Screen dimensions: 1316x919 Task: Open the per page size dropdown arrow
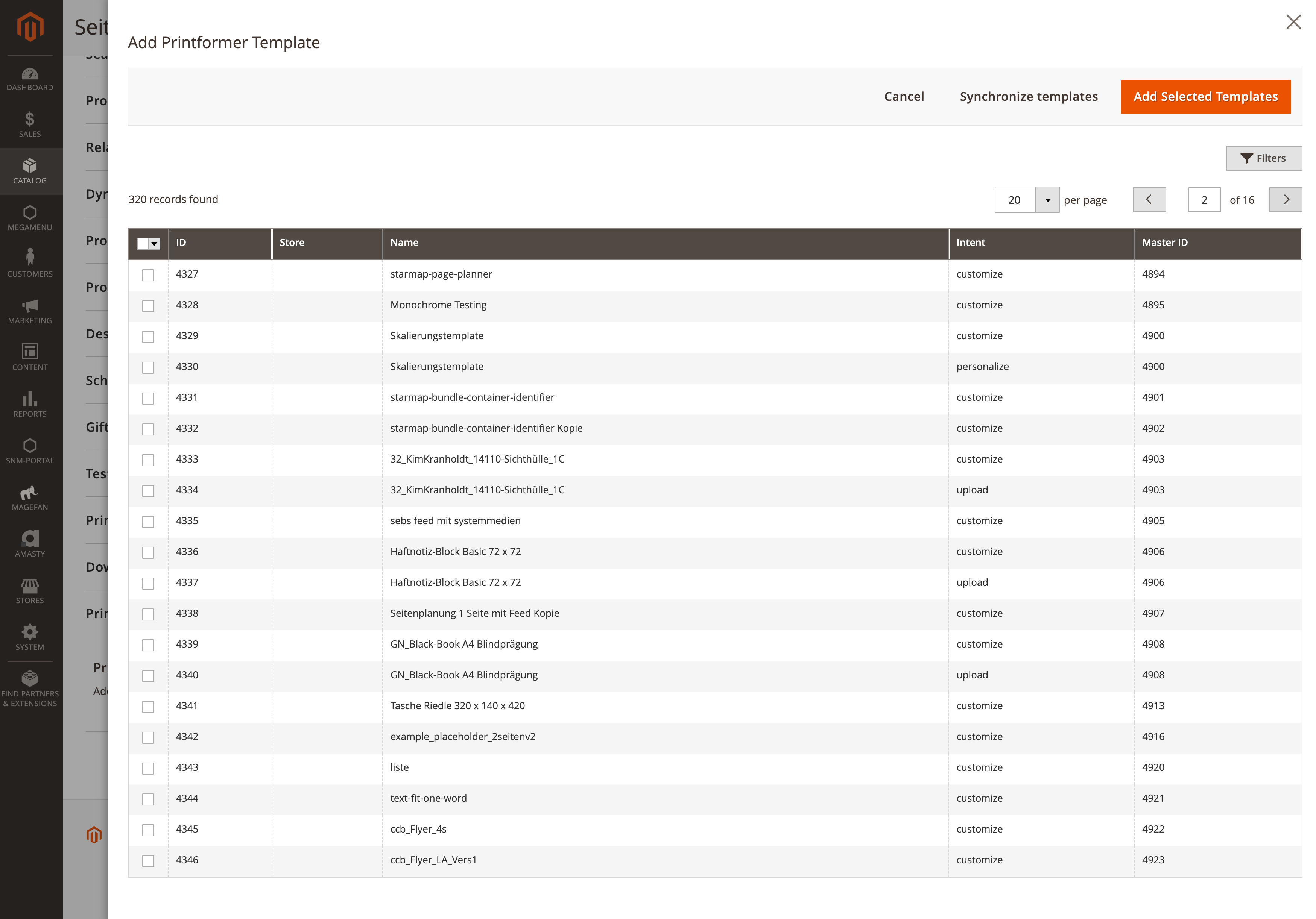(1047, 200)
